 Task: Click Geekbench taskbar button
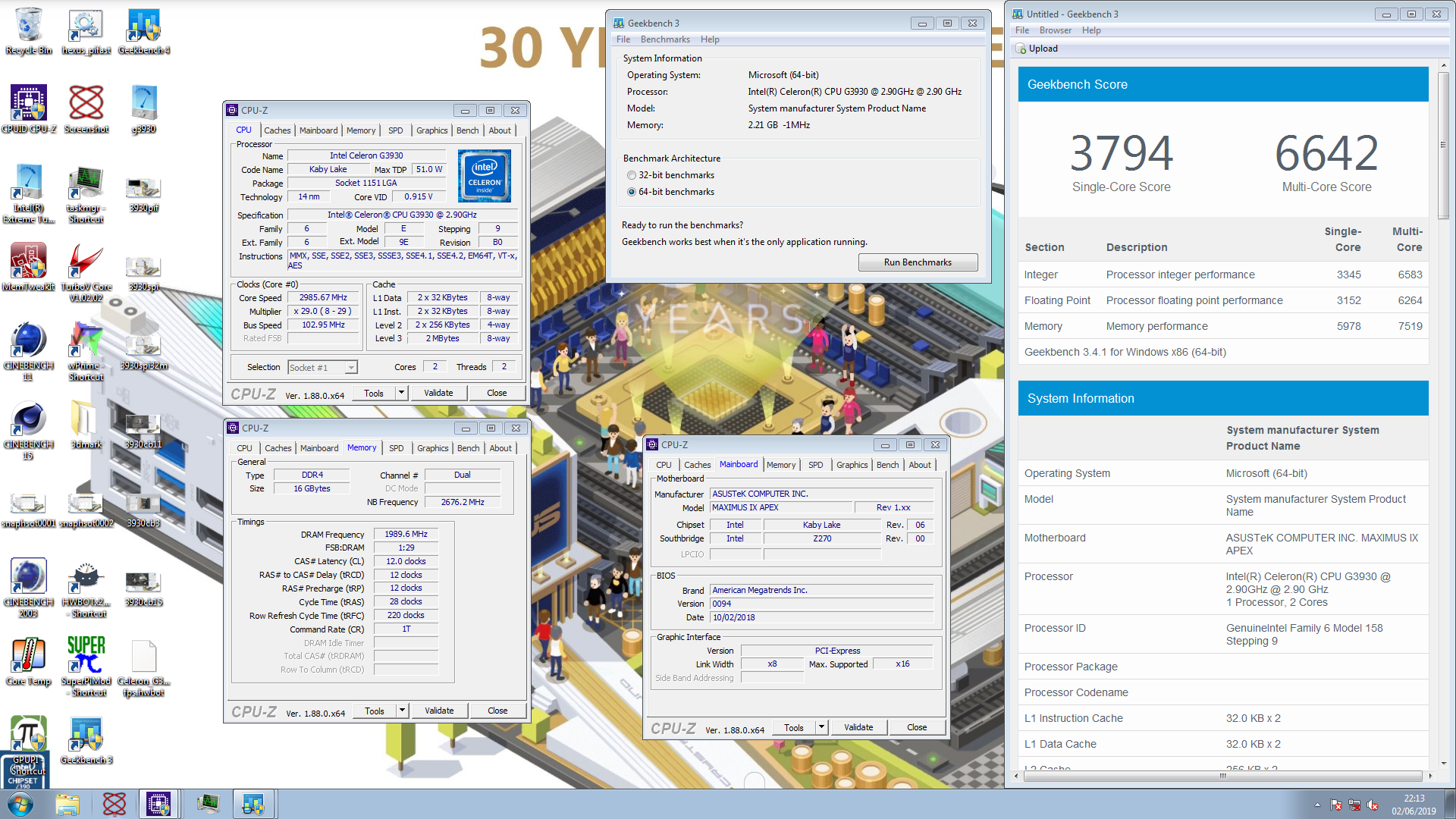(x=253, y=804)
